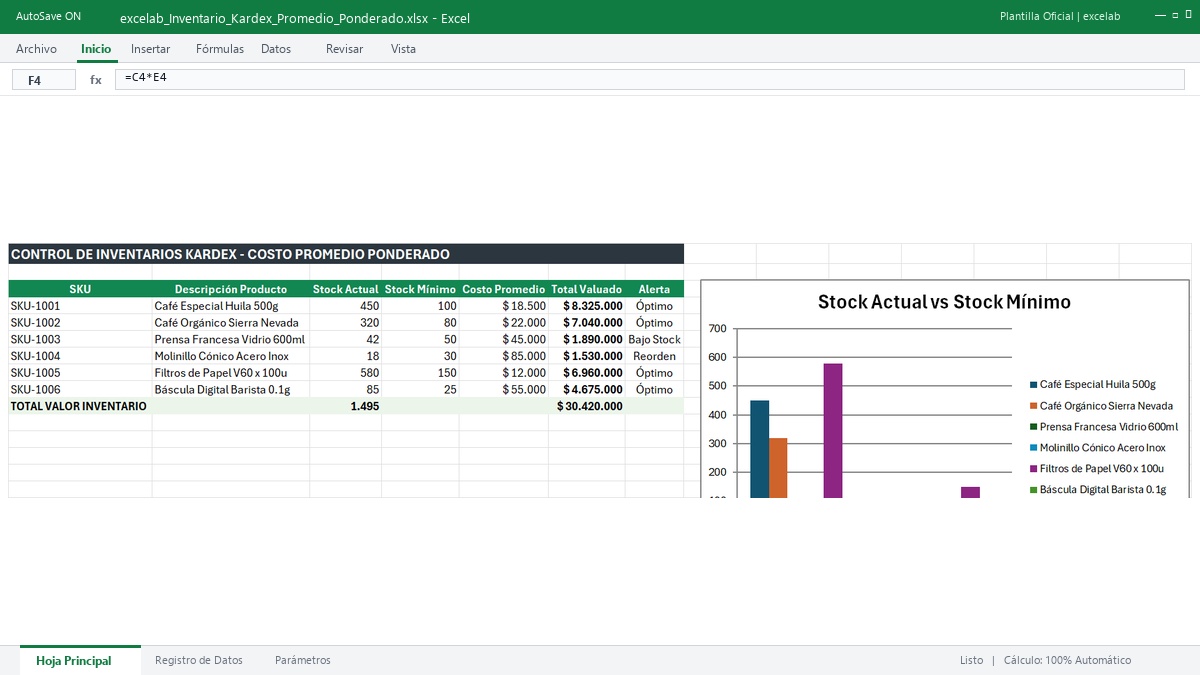Select the TOTAL VALOR INVENTARIO cell
Image resolution: width=1200 pixels, height=675 pixels.
(80, 406)
